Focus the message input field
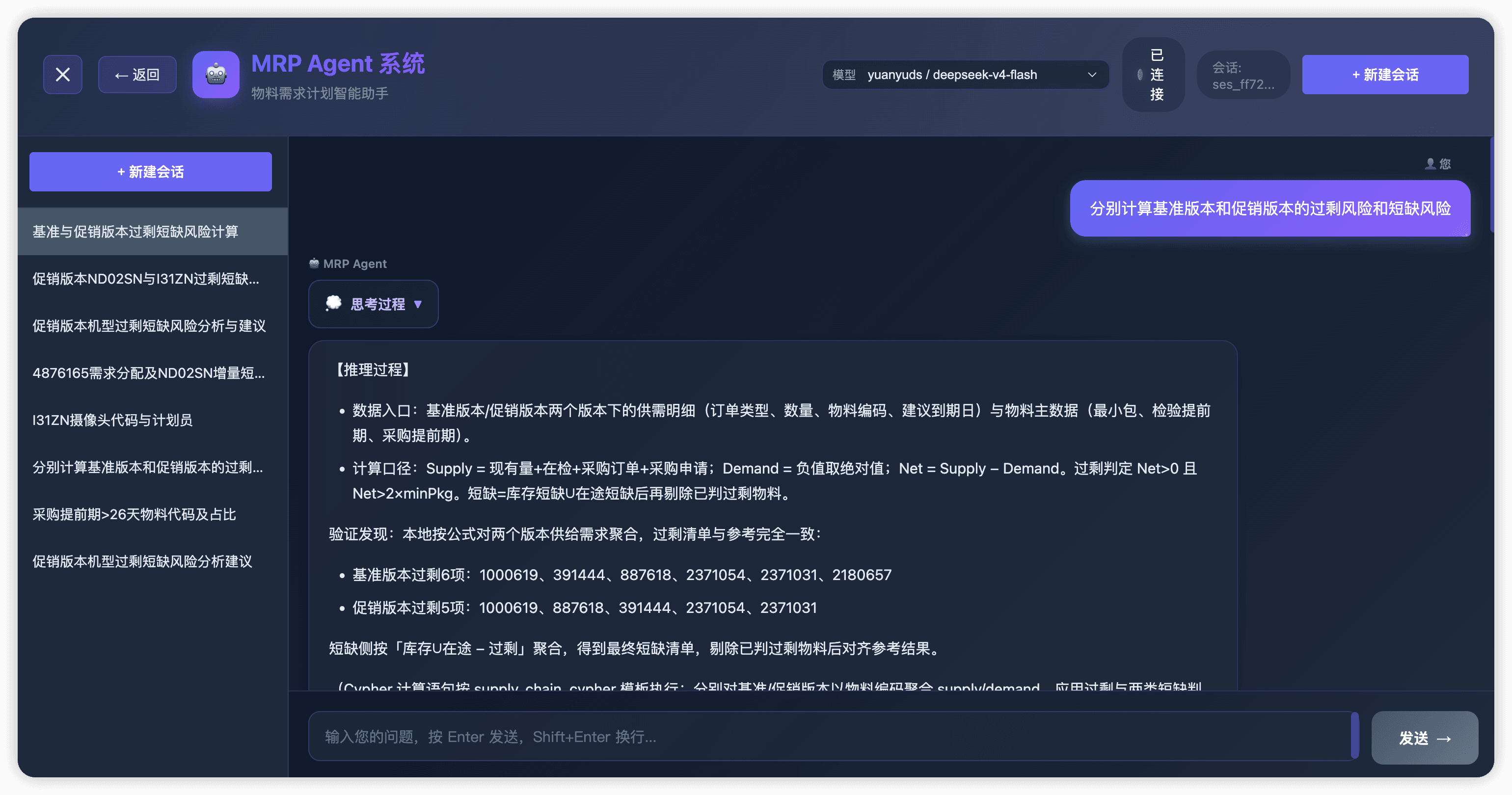1512x795 pixels. [833, 736]
